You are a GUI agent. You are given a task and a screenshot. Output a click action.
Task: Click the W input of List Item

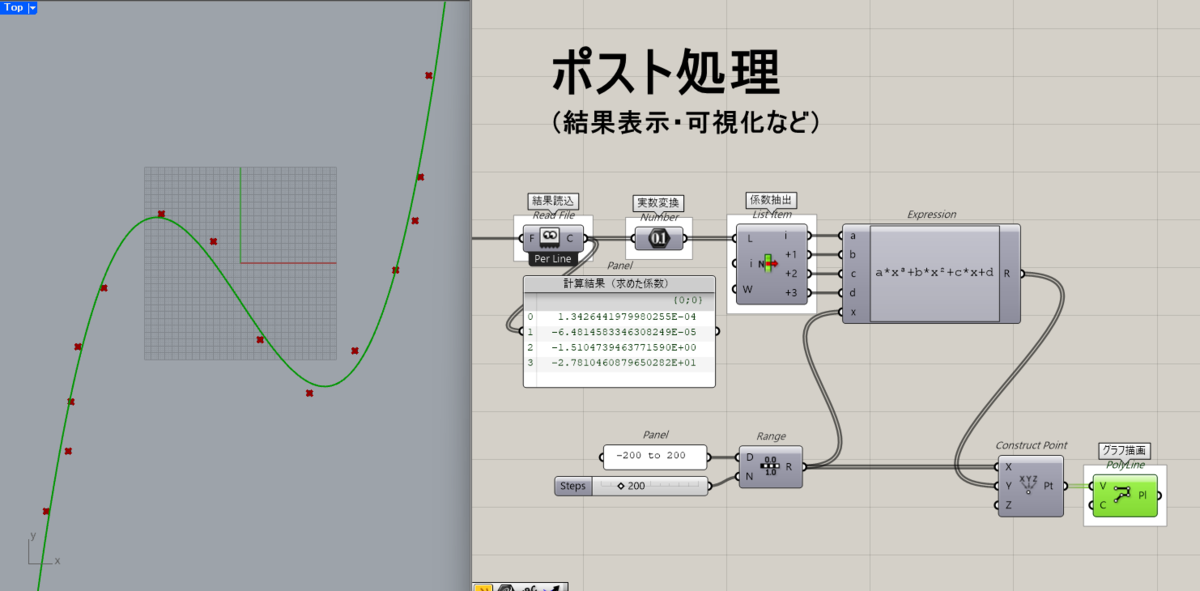tap(748, 290)
